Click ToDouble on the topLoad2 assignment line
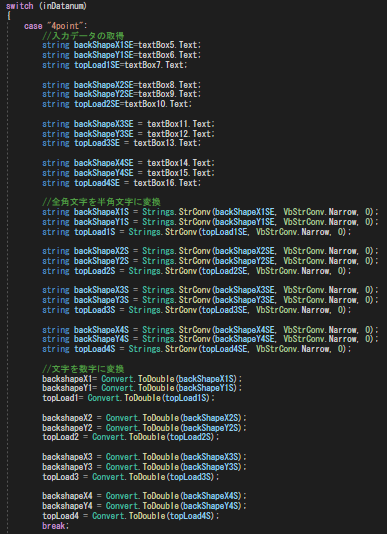 [x=147, y=437]
